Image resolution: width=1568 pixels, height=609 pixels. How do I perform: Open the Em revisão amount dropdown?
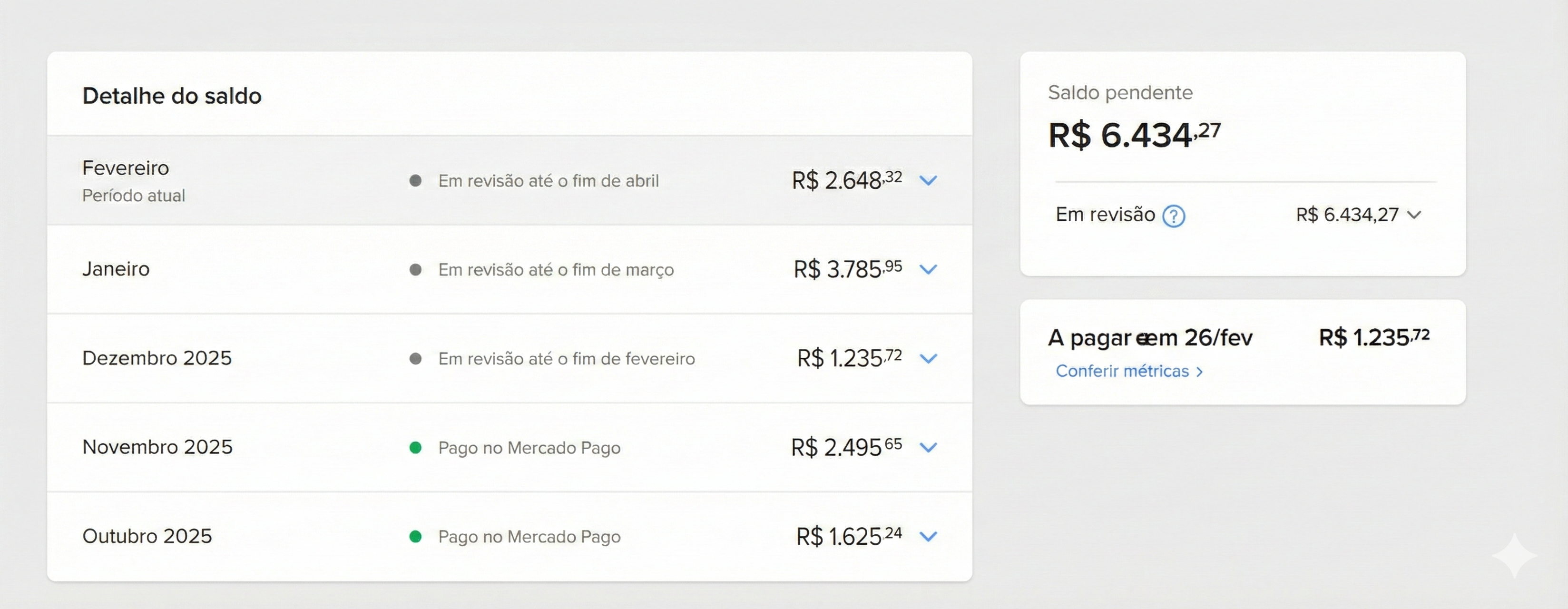(x=1416, y=215)
